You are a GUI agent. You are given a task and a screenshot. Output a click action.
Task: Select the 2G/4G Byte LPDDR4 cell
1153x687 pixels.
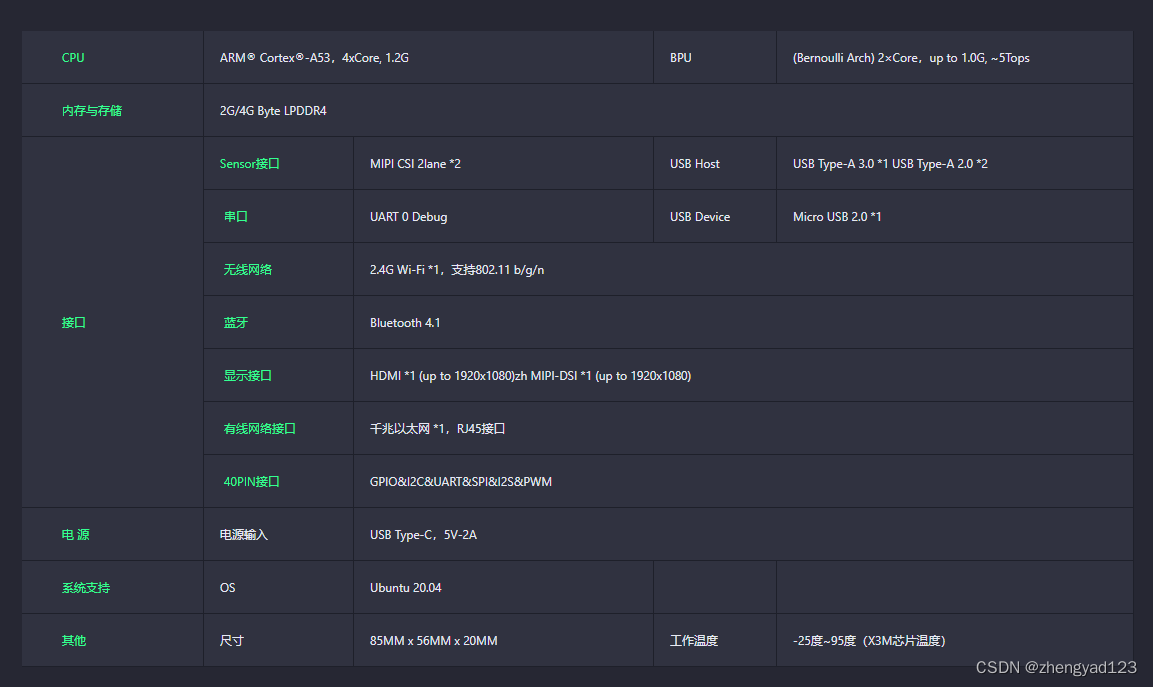click(x=668, y=110)
